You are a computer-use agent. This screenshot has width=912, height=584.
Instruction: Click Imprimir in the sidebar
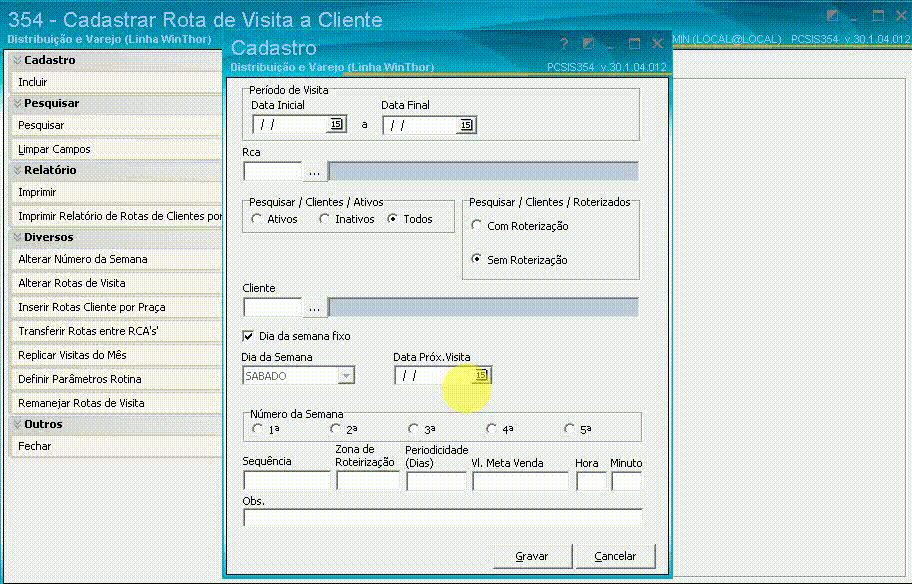pos(116,192)
